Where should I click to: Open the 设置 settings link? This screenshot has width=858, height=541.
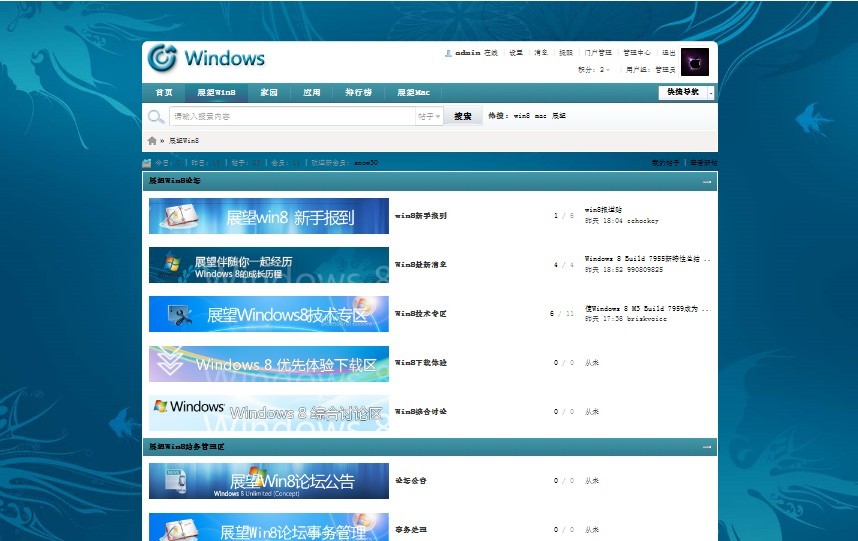(x=516, y=53)
